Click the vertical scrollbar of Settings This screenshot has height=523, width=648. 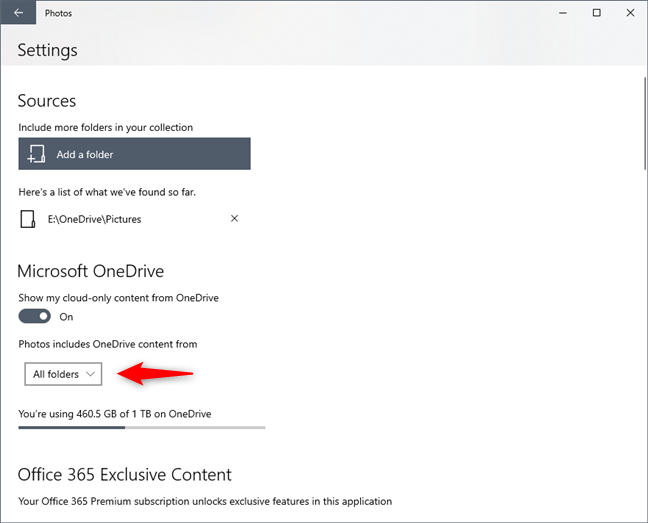click(x=645, y=124)
